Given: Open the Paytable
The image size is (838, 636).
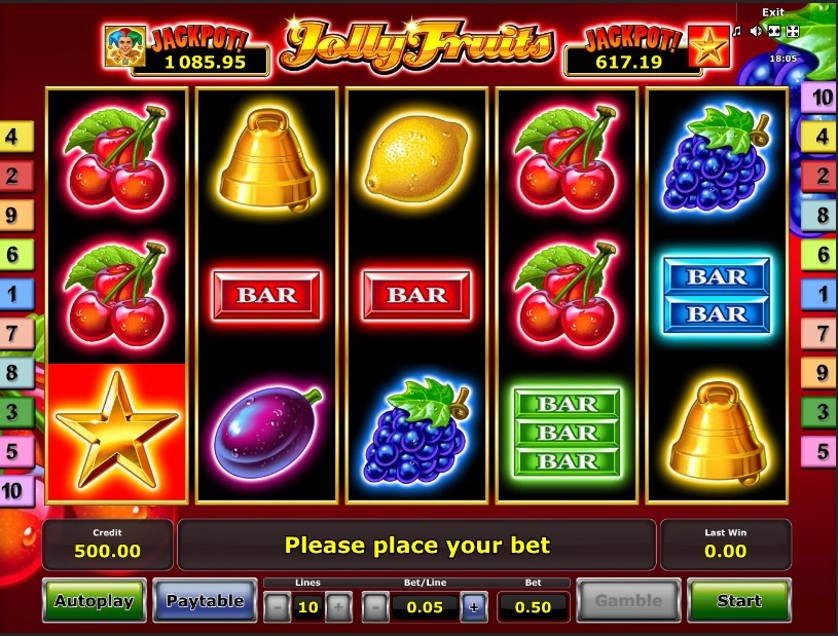Looking at the screenshot, I should click(205, 600).
